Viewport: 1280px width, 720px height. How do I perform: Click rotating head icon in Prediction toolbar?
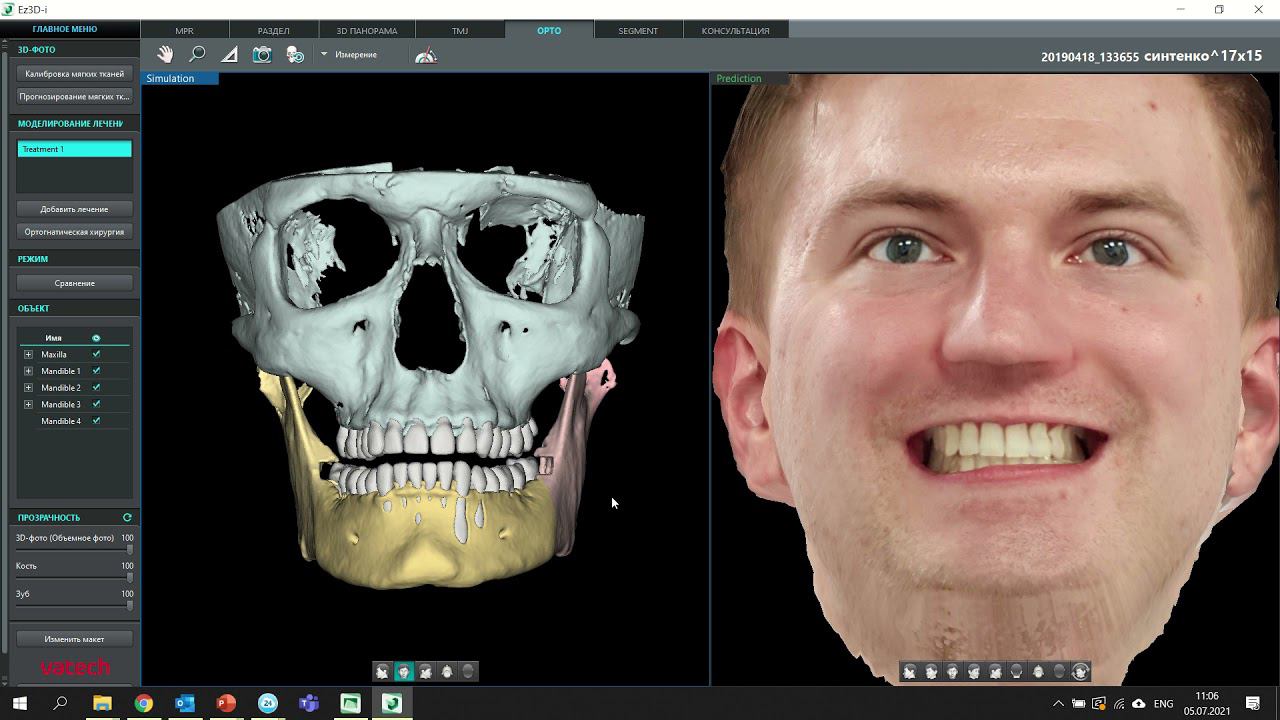1080,672
